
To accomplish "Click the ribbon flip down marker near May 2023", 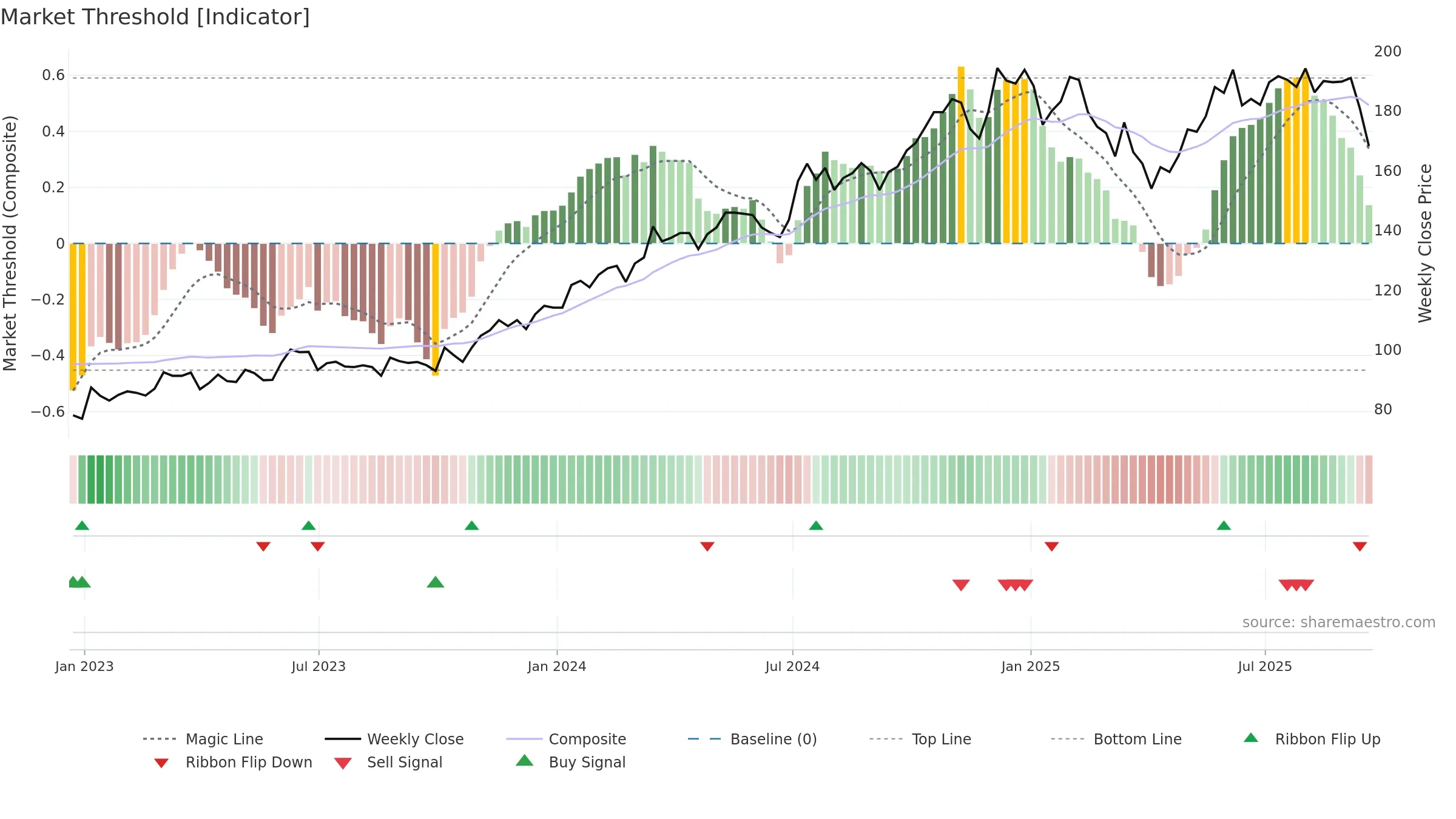I will (263, 547).
